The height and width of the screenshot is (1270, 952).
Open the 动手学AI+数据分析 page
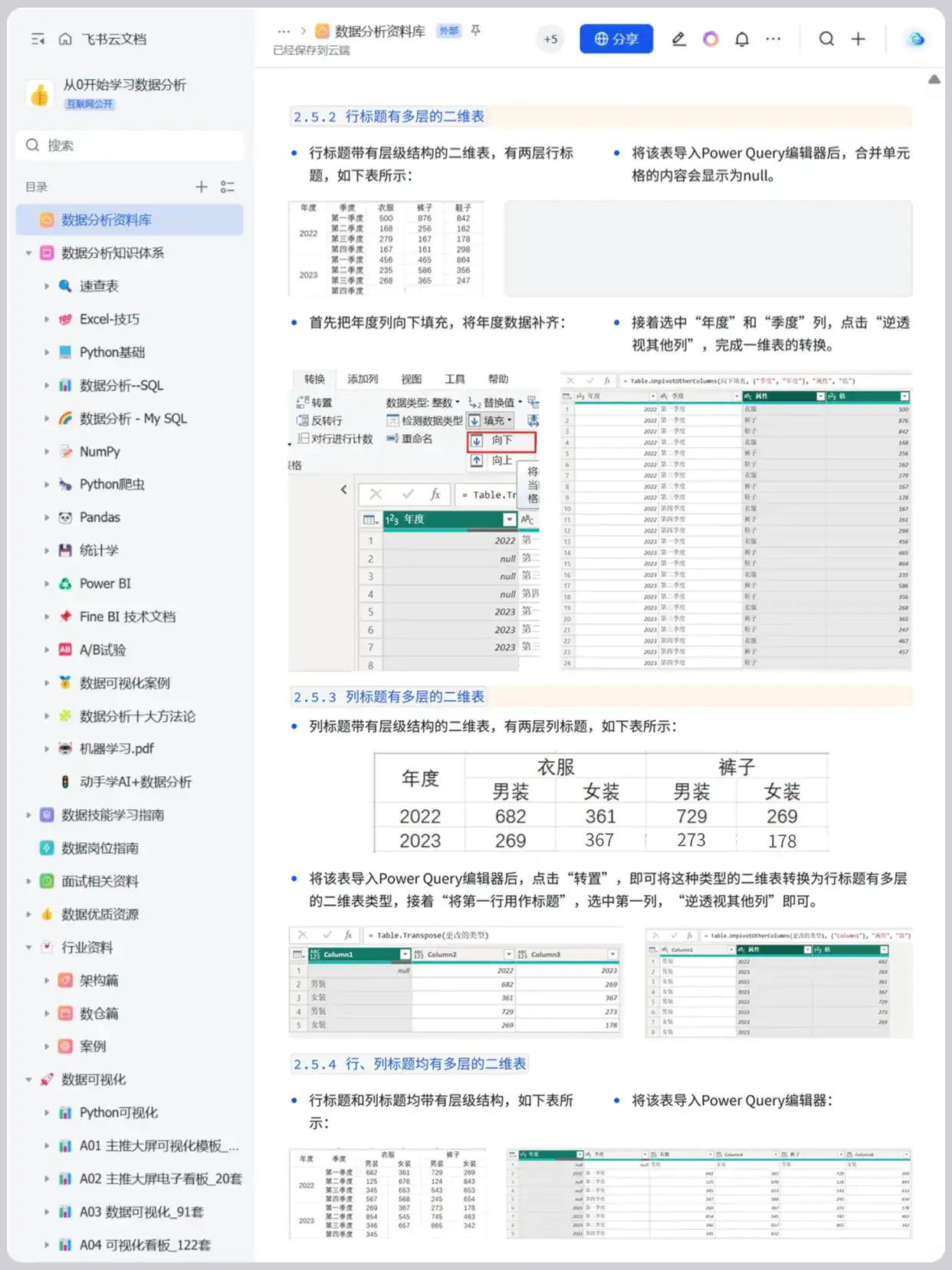point(135,781)
